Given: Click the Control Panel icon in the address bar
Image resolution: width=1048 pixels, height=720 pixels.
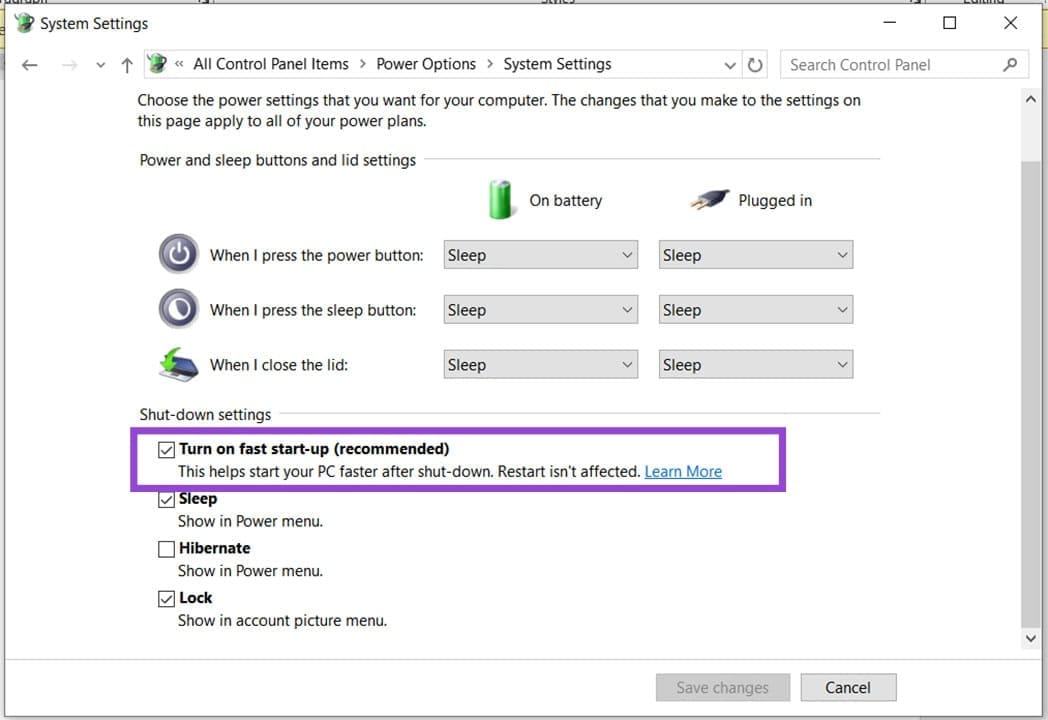Looking at the screenshot, I should (x=157, y=62).
